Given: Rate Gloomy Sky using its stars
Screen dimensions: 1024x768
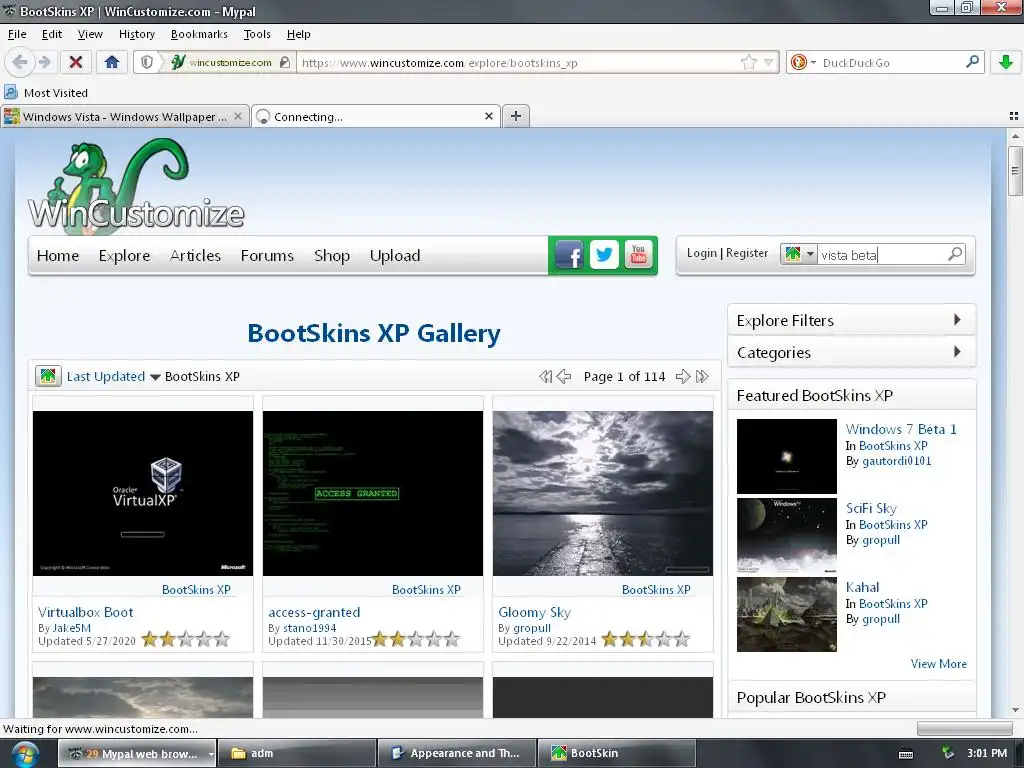Looking at the screenshot, I should [646, 639].
